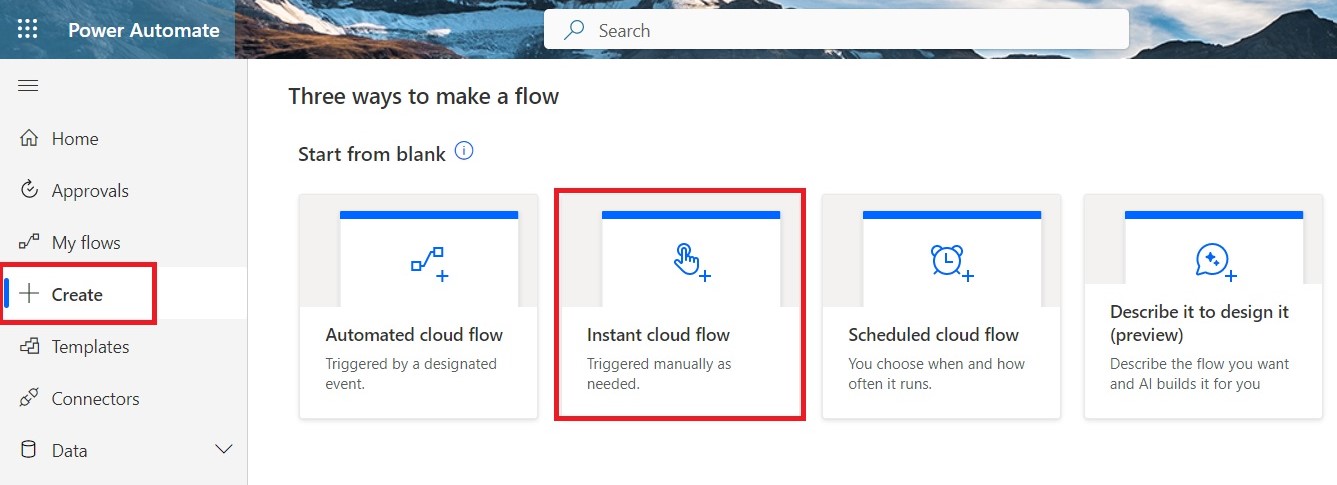Click the My flows icon
The width and height of the screenshot is (1337, 485).
click(29, 243)
